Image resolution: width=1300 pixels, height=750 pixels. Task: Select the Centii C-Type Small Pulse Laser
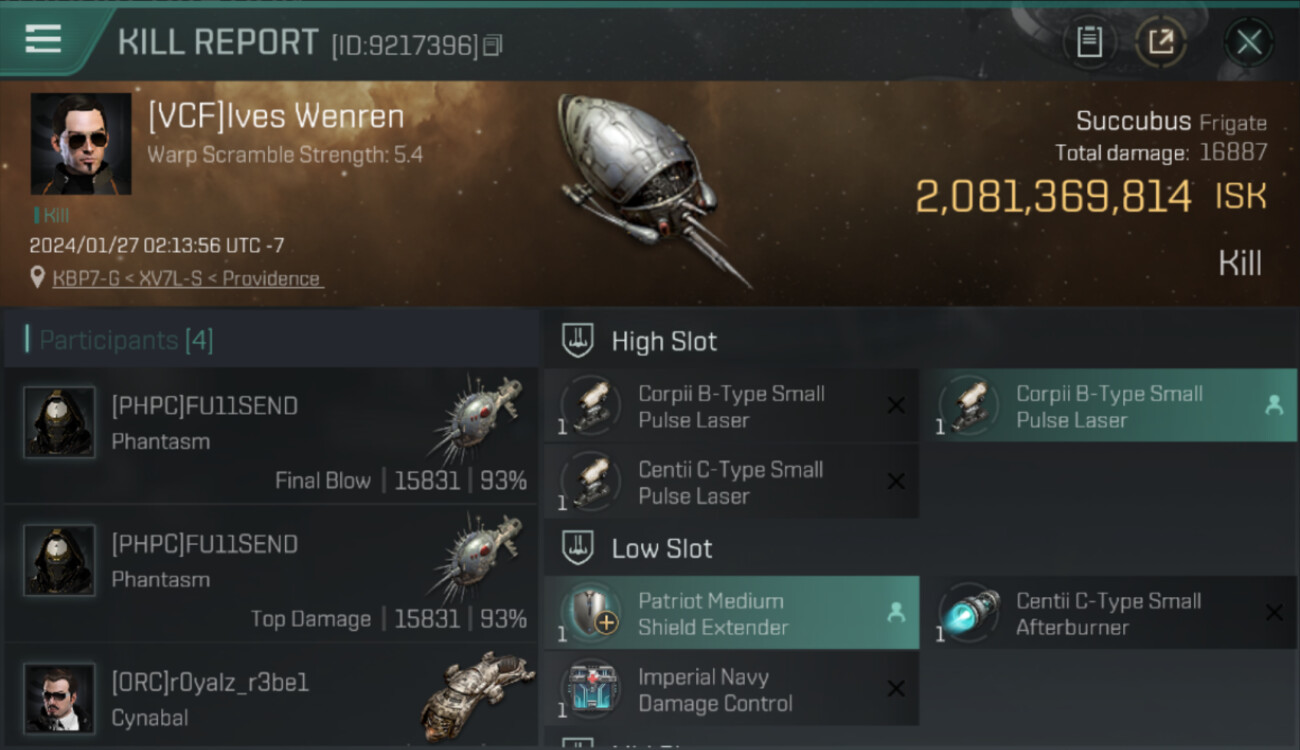click(731, 482)
